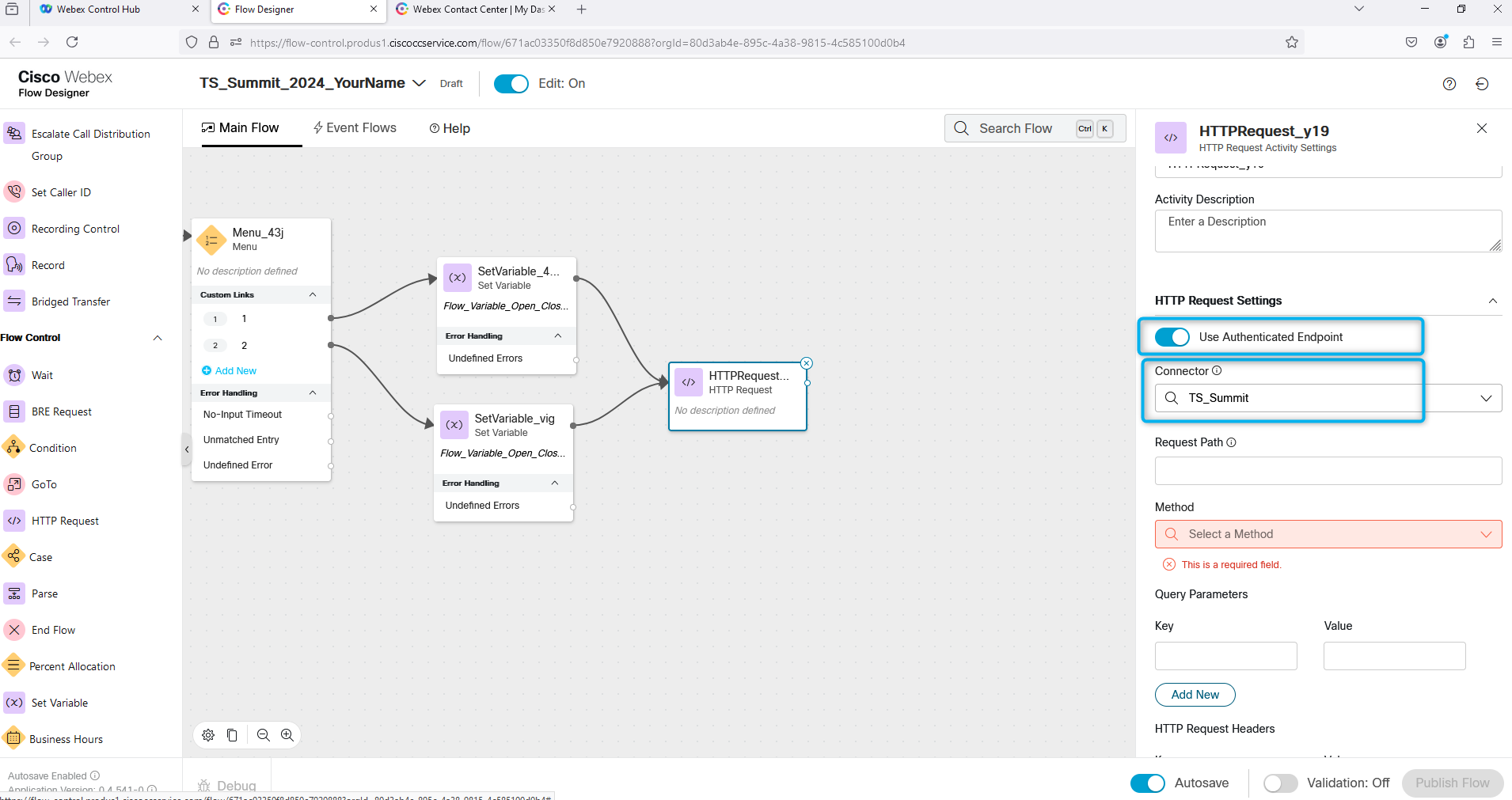This screenshot has width=1512, height=800.
Task: Select the HTTP Request activity icon in sidebar
Action: click(x=14, y=520)
